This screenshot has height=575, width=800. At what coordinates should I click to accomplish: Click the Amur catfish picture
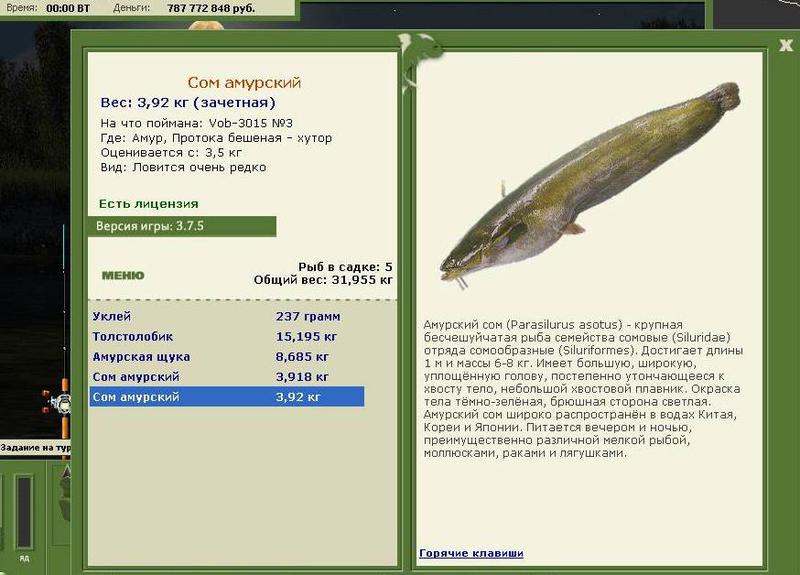[x=590, y=186]
